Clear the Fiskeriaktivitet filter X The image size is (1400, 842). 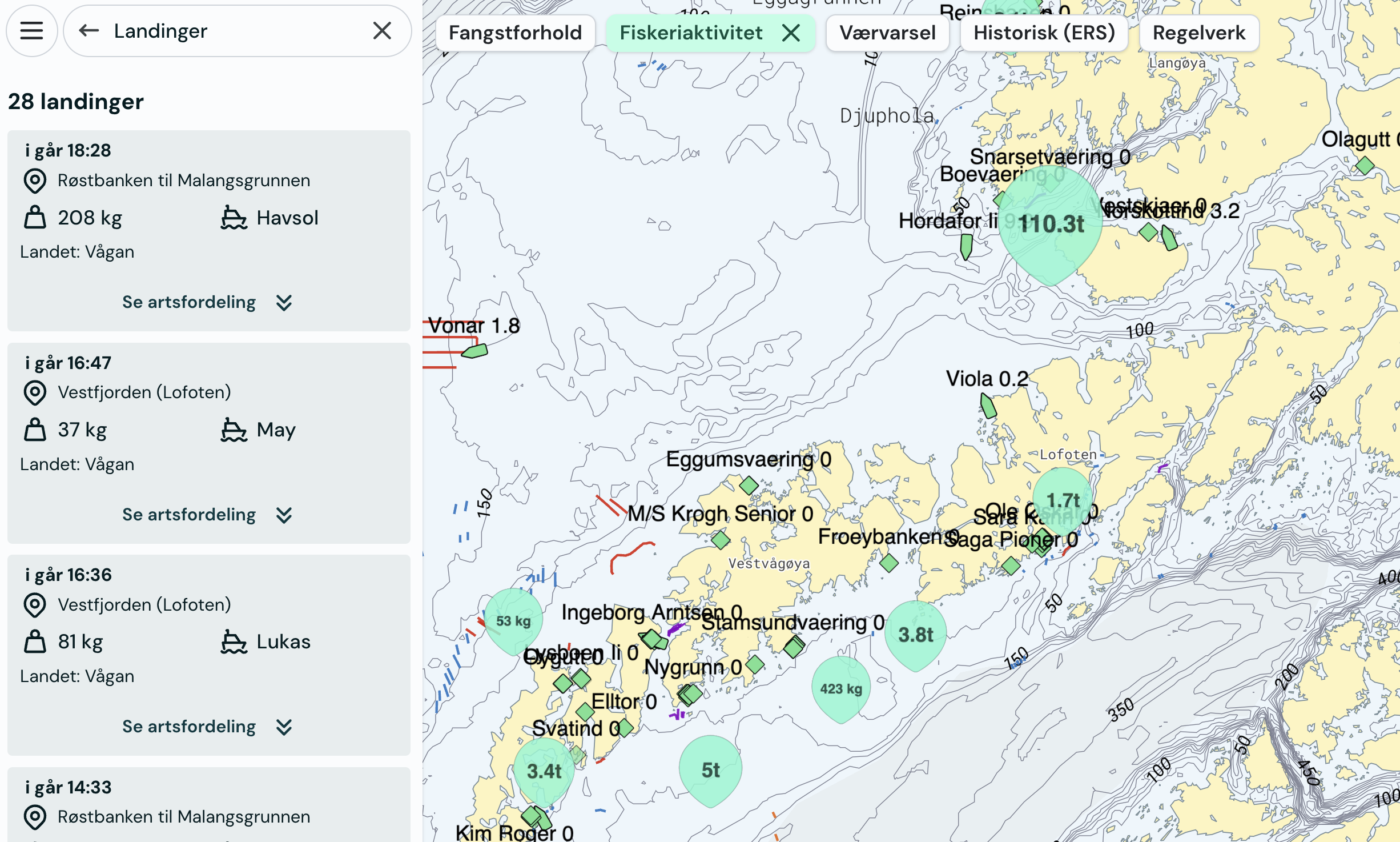(x=791, y=33)
